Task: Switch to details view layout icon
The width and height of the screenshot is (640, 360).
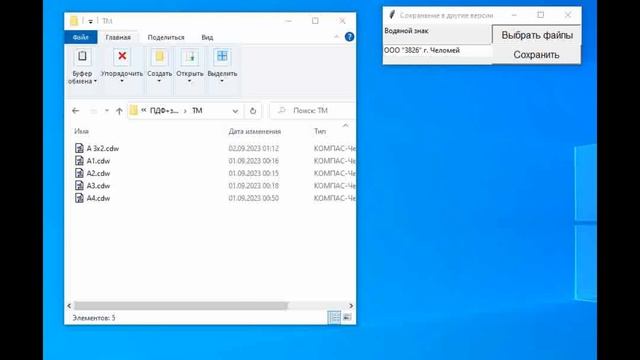Action: click(334, 317)
